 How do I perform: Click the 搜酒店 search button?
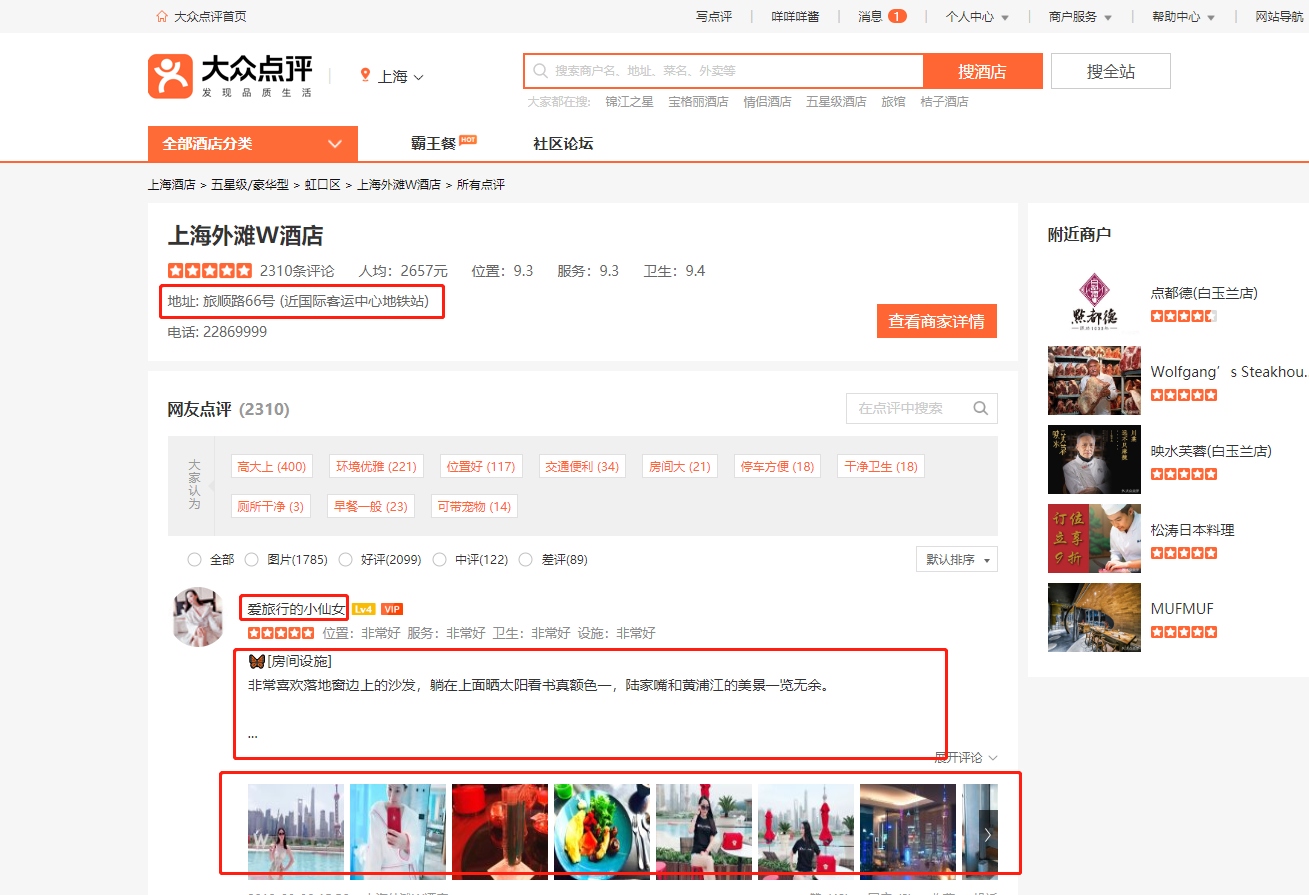[x=982, y=71]
